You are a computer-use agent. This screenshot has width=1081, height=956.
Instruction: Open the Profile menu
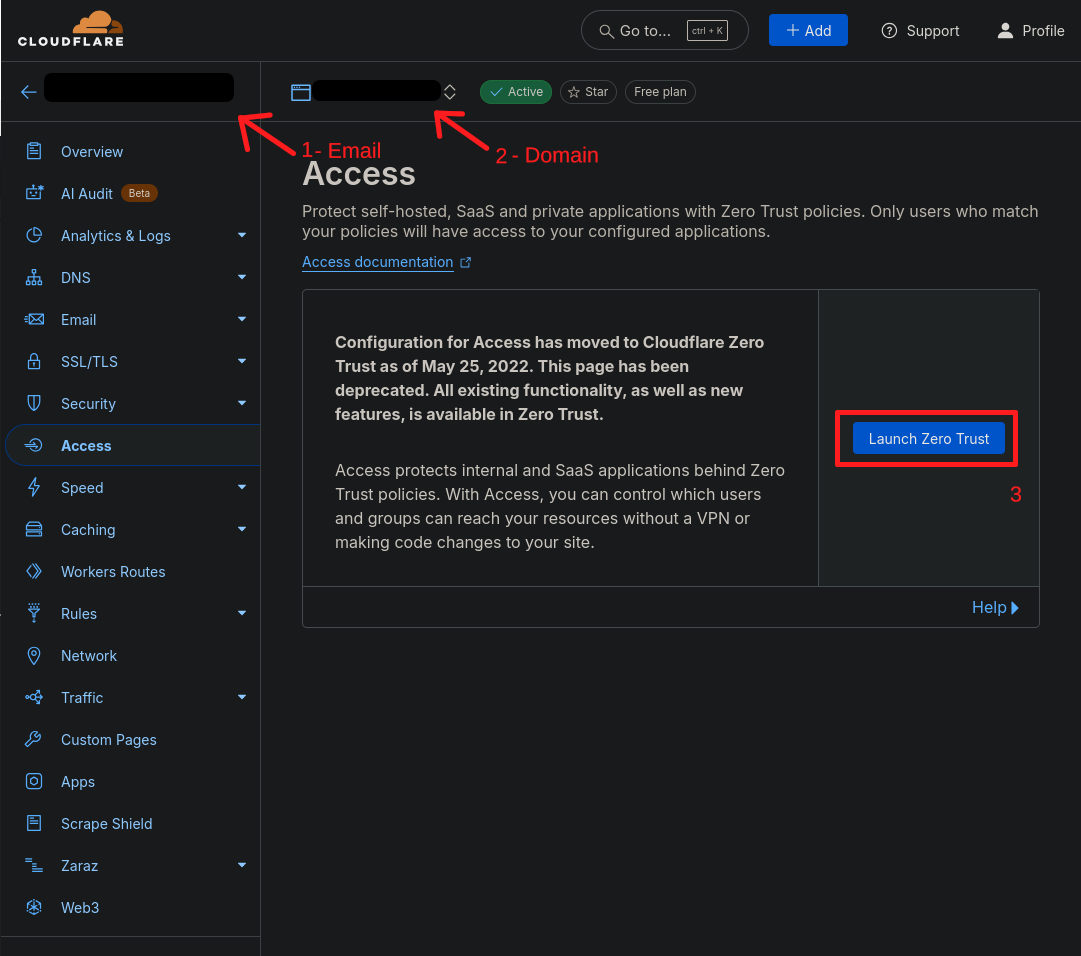(x=1031, y=31)
